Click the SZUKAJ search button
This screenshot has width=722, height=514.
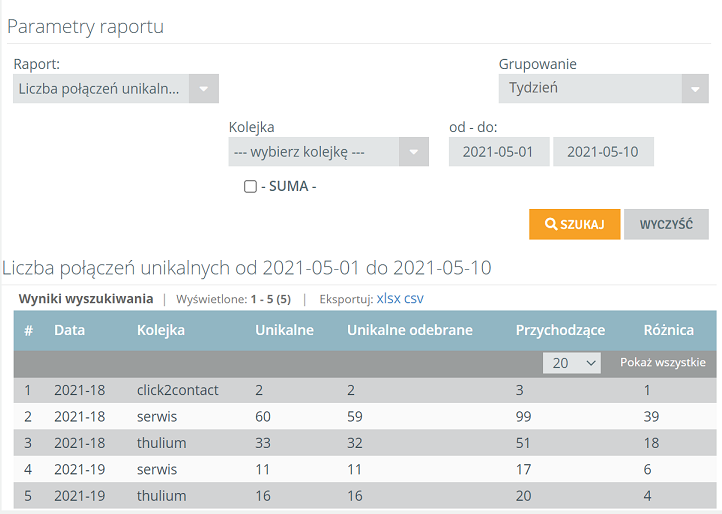[575, 224]
